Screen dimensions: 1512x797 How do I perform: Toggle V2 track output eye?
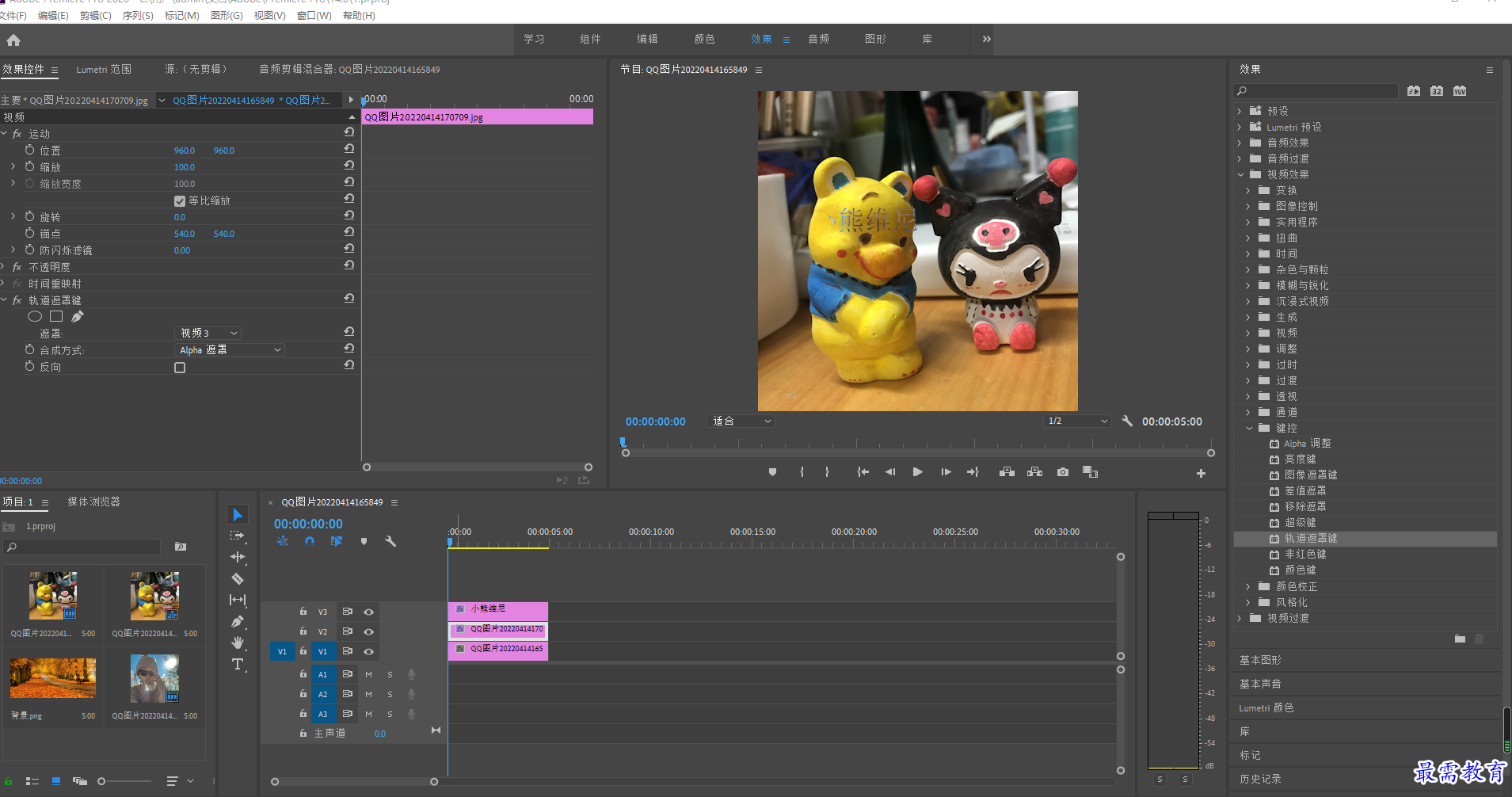(x=368, y=631)
